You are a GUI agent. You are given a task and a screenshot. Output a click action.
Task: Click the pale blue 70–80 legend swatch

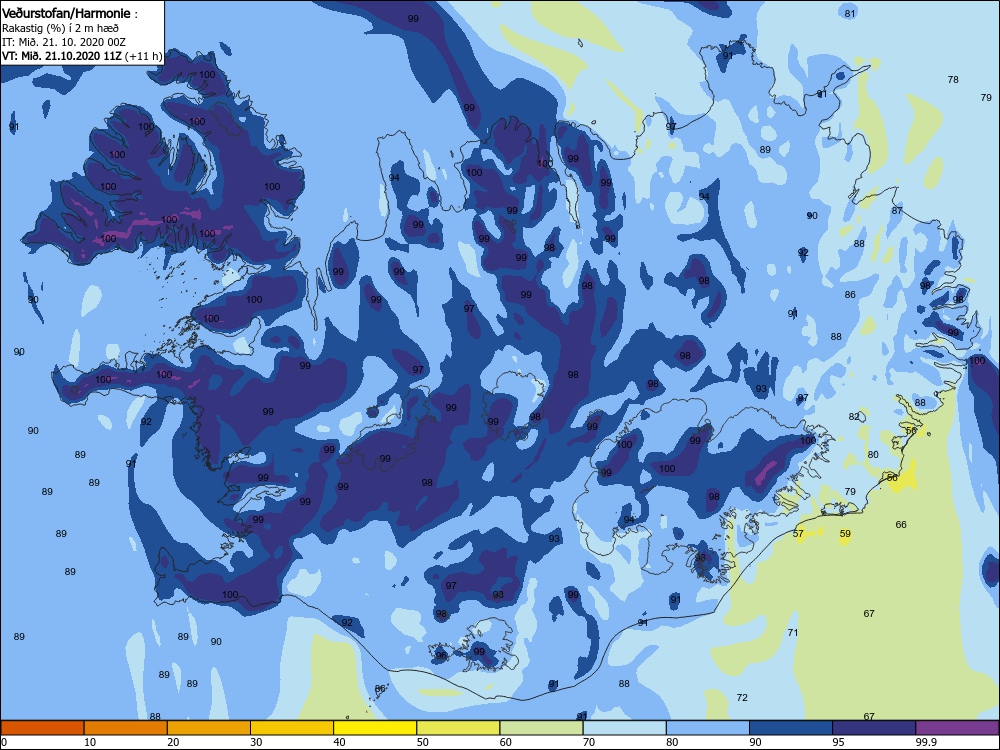624,728
